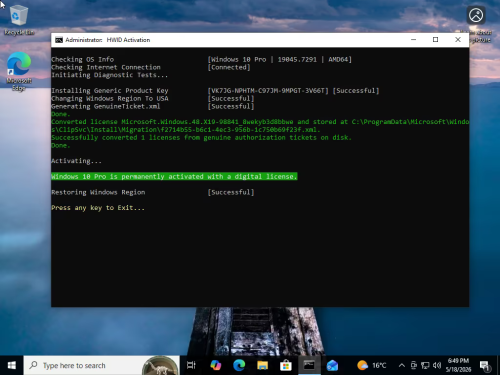The width and height of the screenshot is (500, 375).
Task: Click the highlighted permanently activated message
Action: tap(174, 176)
